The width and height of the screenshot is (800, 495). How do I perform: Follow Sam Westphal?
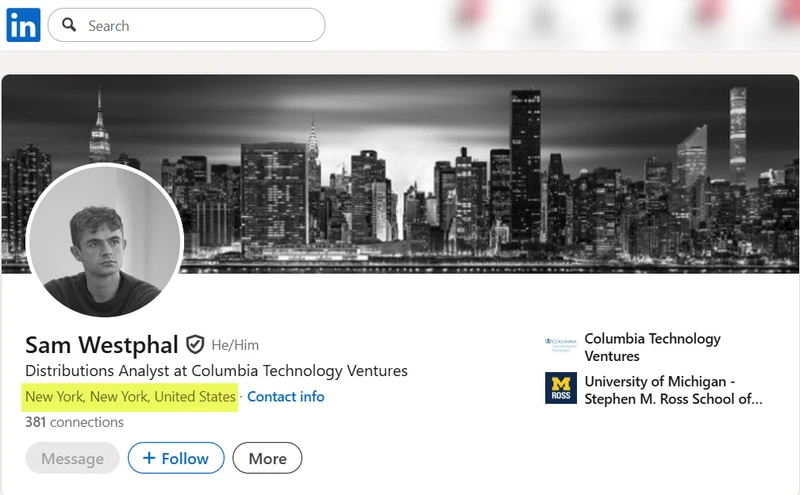pyautogui.click(x=175, y=458)
